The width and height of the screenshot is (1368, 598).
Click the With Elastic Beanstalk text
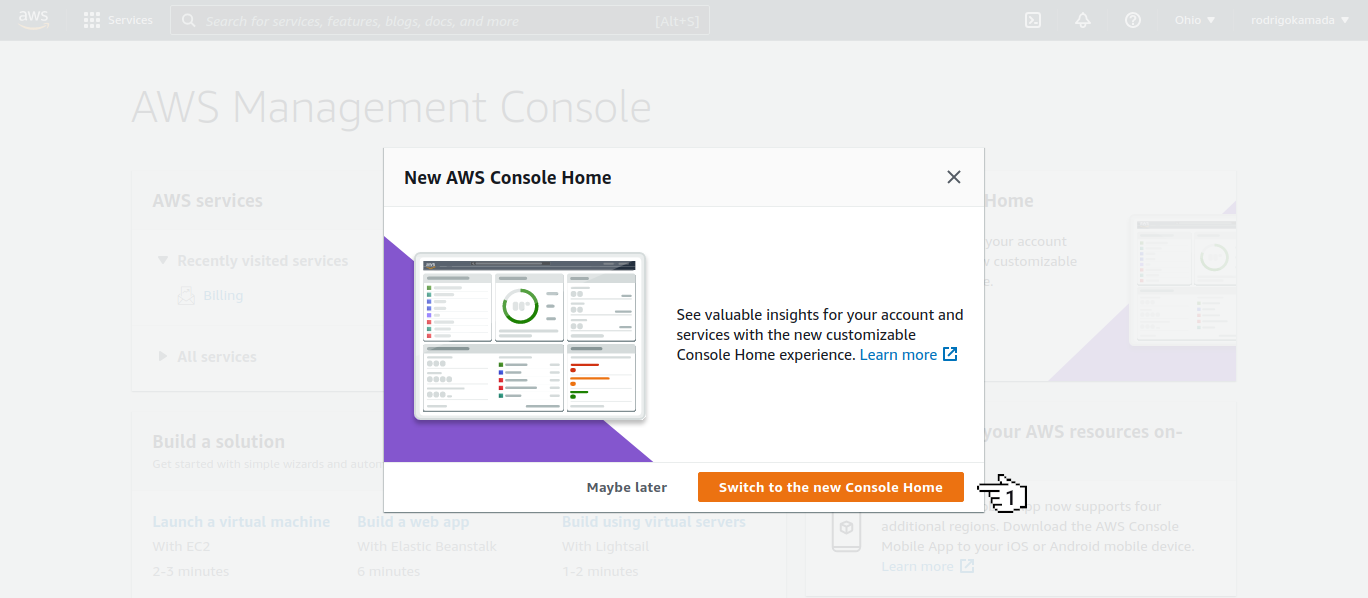[427, 546]
